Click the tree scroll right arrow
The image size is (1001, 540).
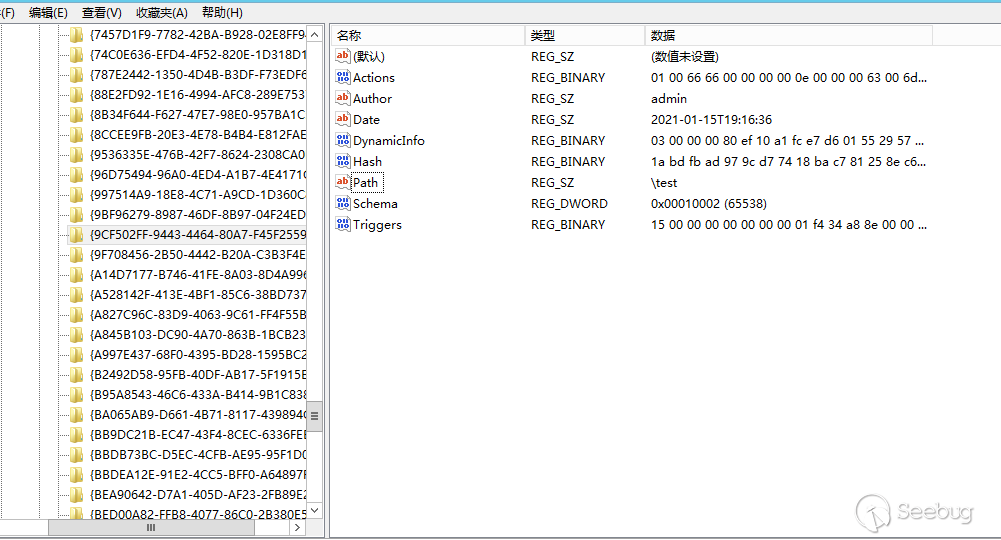[x=297, y=528]
